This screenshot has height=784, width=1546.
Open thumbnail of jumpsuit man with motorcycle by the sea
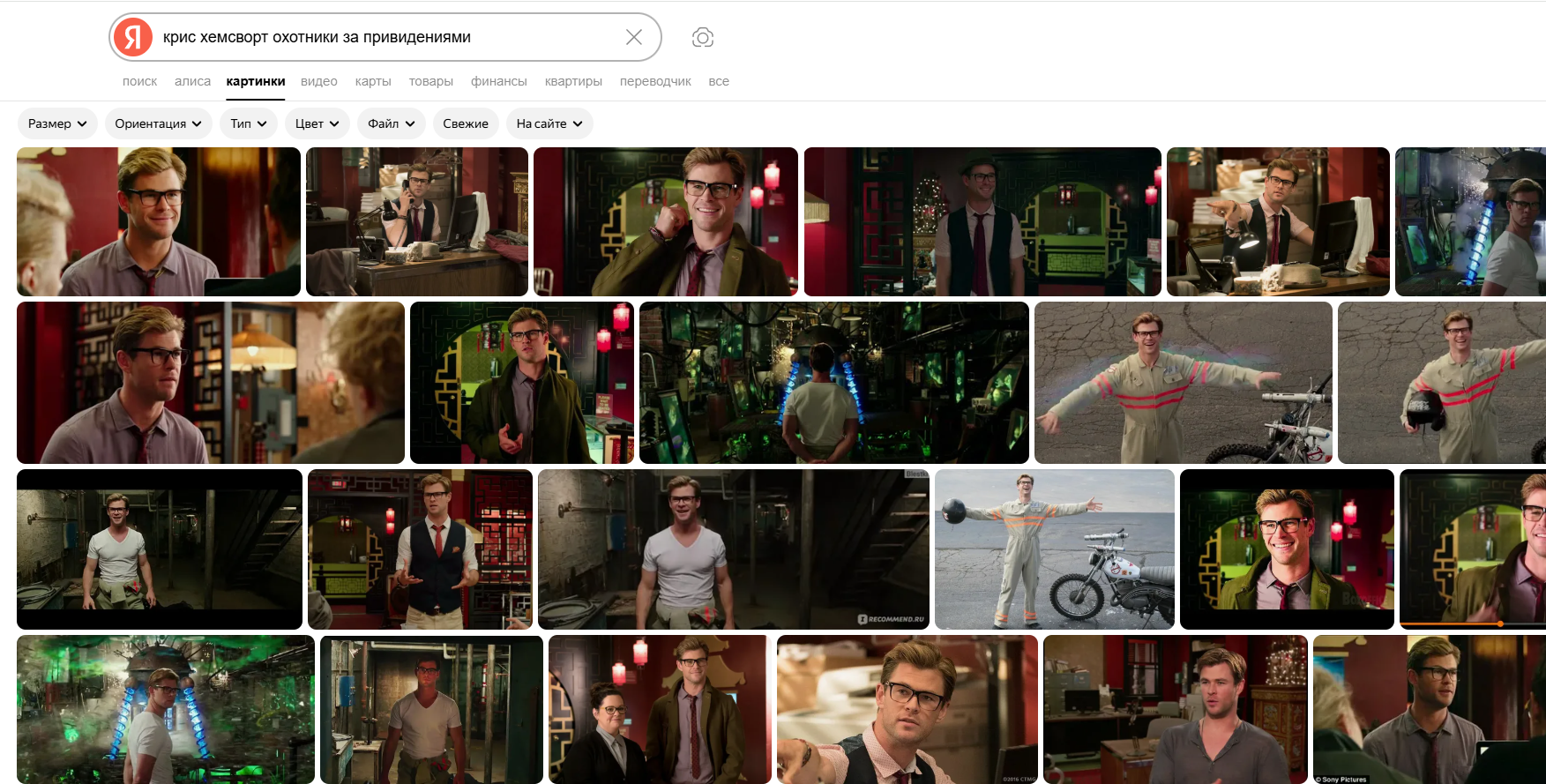1055,549
